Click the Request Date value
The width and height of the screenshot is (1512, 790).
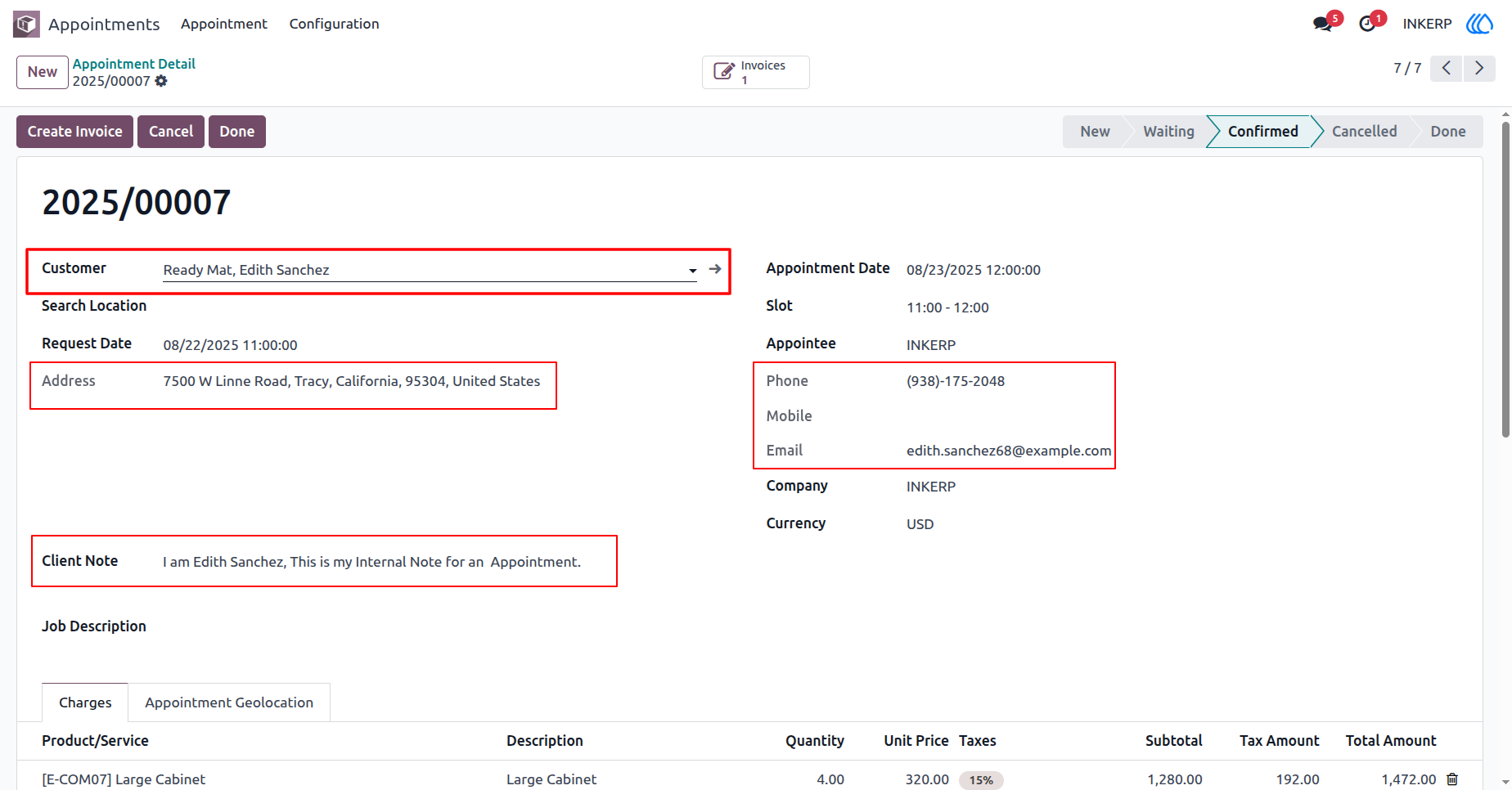point(230,345)
